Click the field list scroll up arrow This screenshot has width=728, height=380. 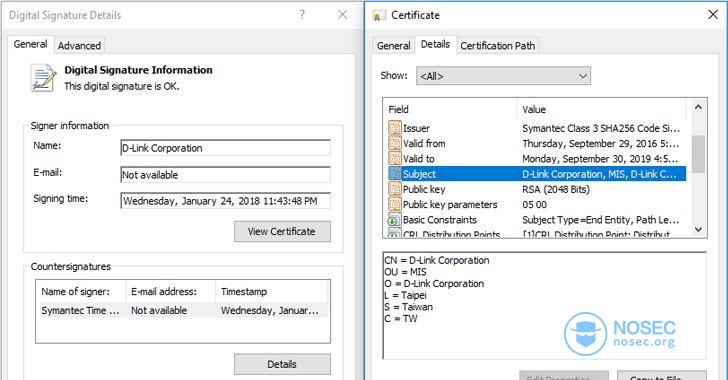click(x=698, y=107)
